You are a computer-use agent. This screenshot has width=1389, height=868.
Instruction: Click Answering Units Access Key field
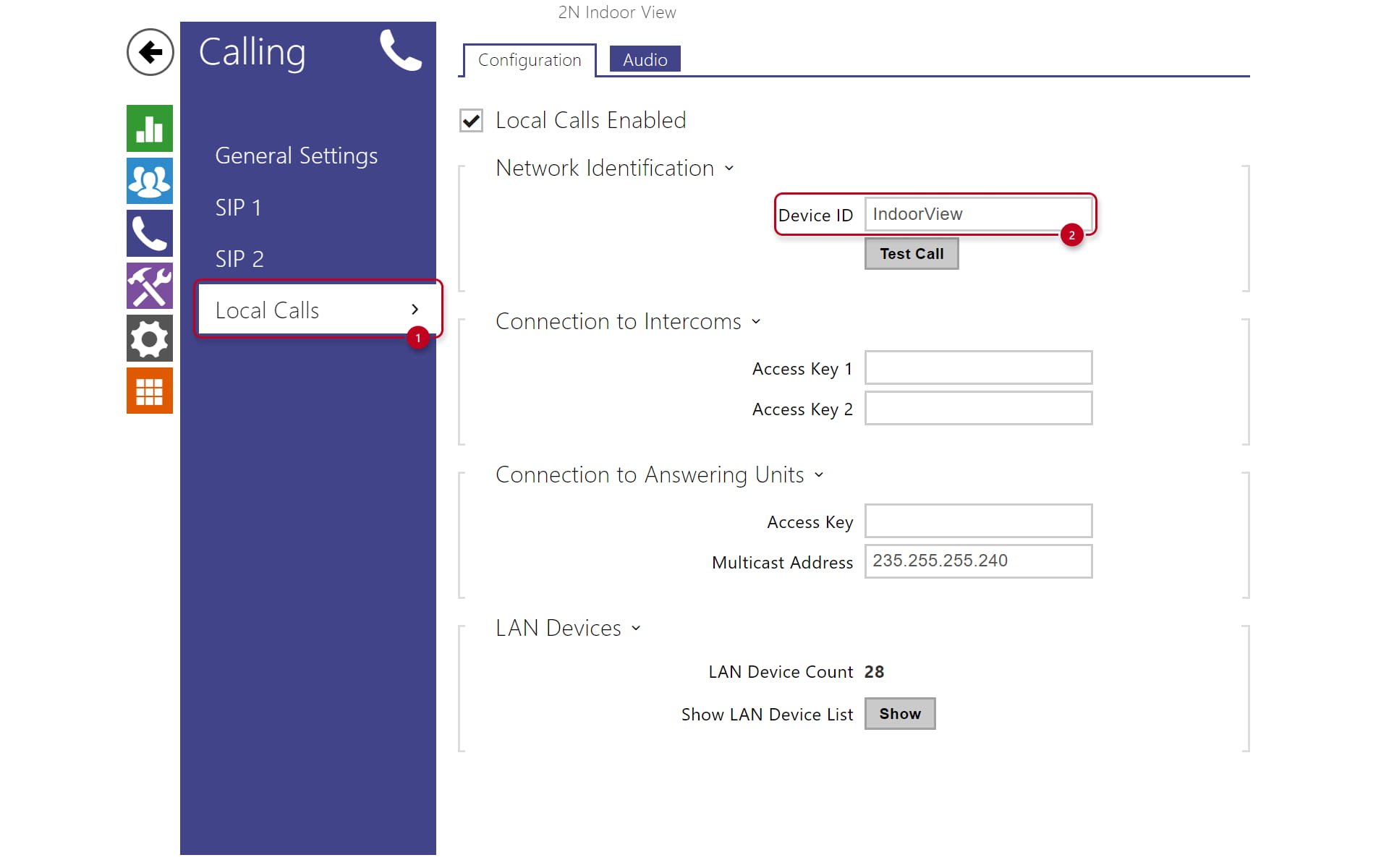[978, 521]
